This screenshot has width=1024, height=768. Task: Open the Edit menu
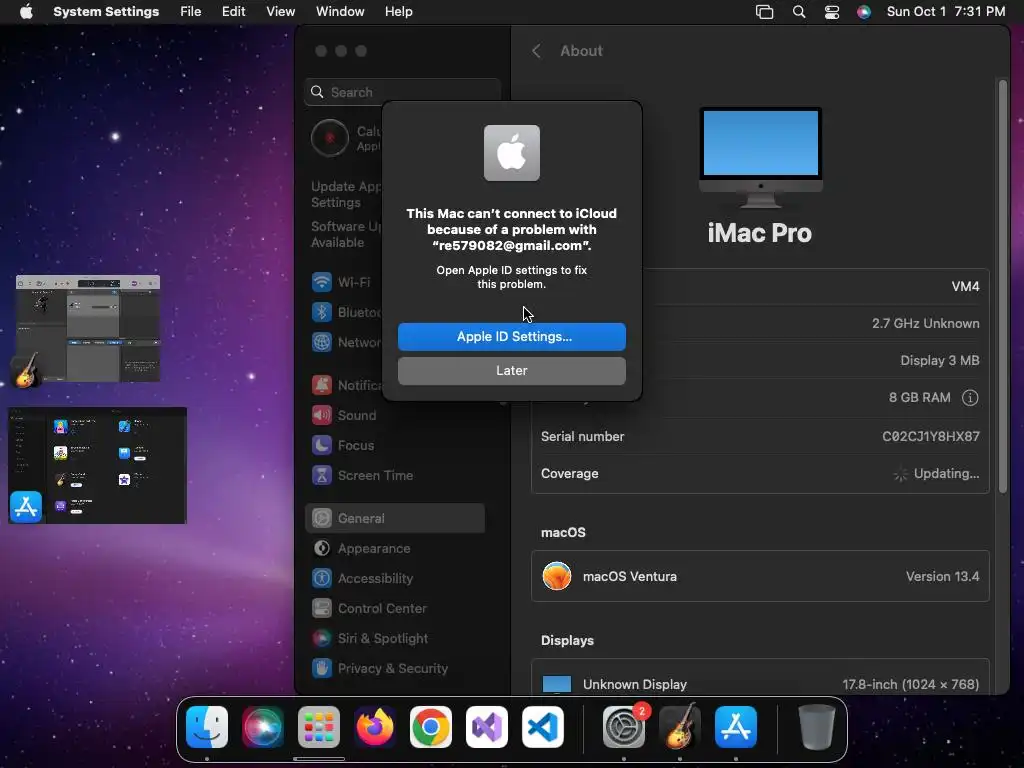pos(233,12)
